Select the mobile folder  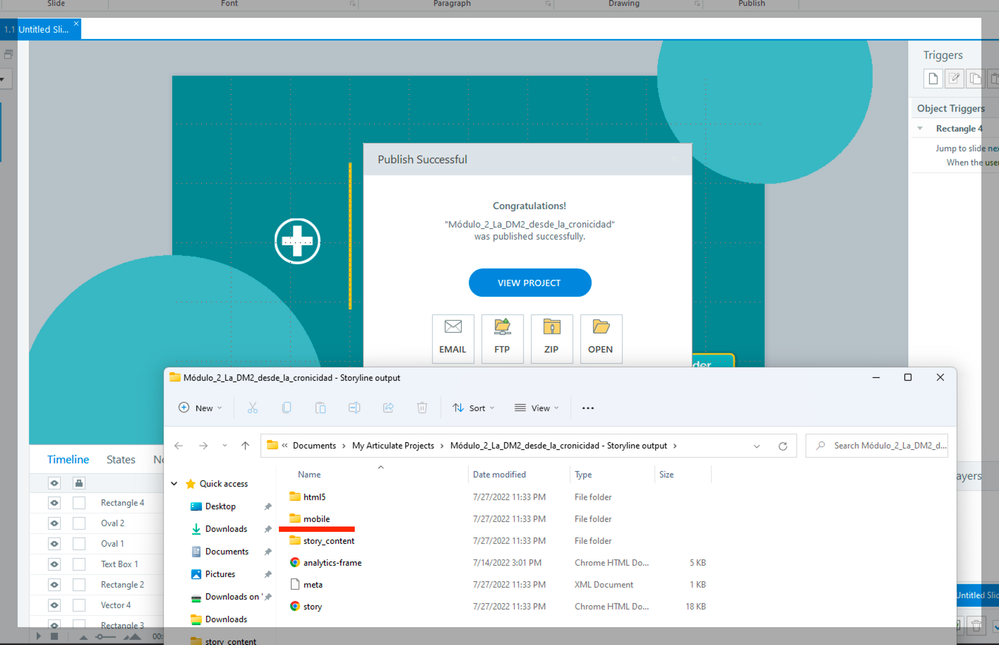pyautogui.click(x=317, y=519)
